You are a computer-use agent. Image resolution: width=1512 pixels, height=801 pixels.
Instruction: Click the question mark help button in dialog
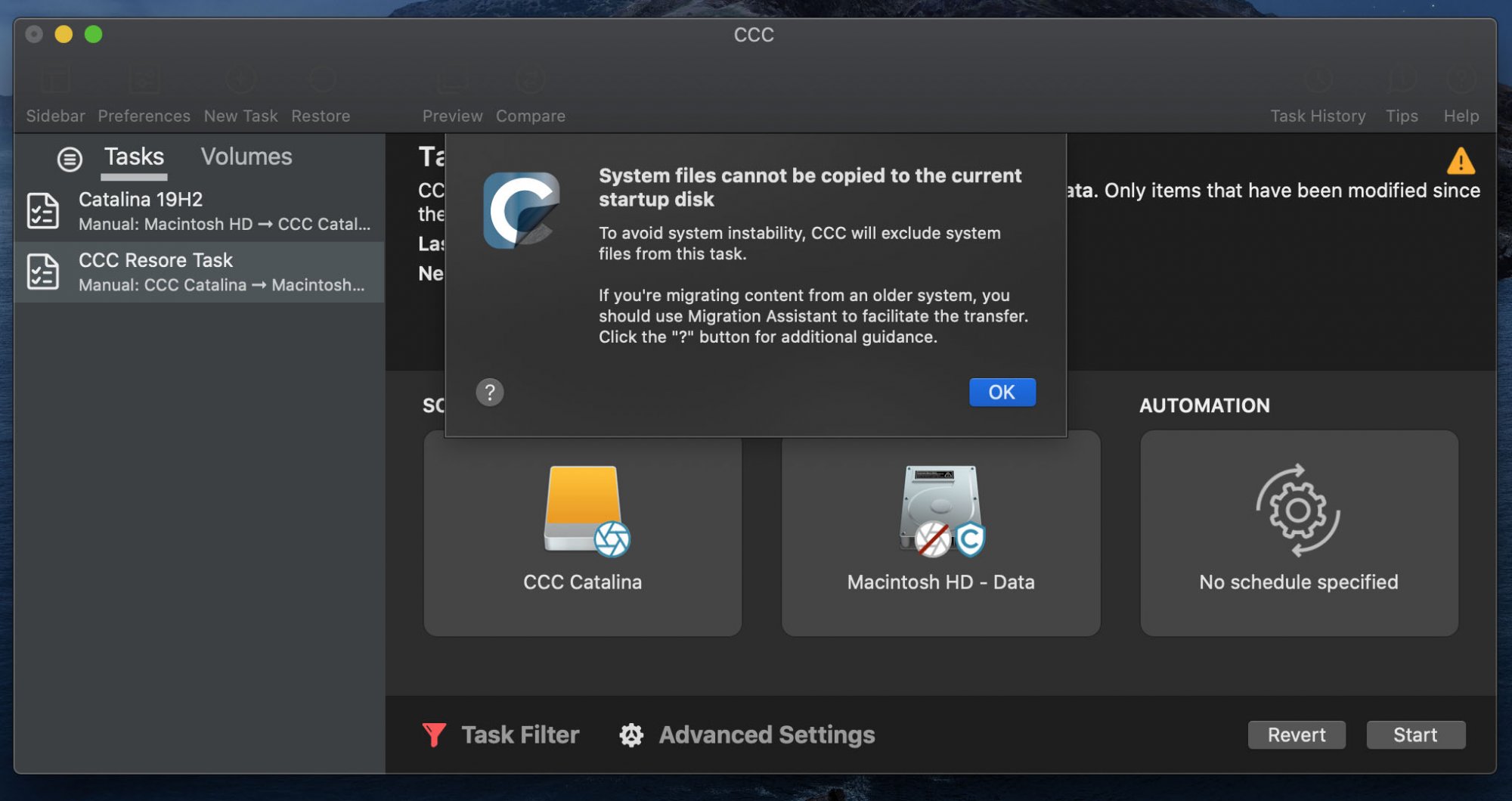[x=490, y=392]
